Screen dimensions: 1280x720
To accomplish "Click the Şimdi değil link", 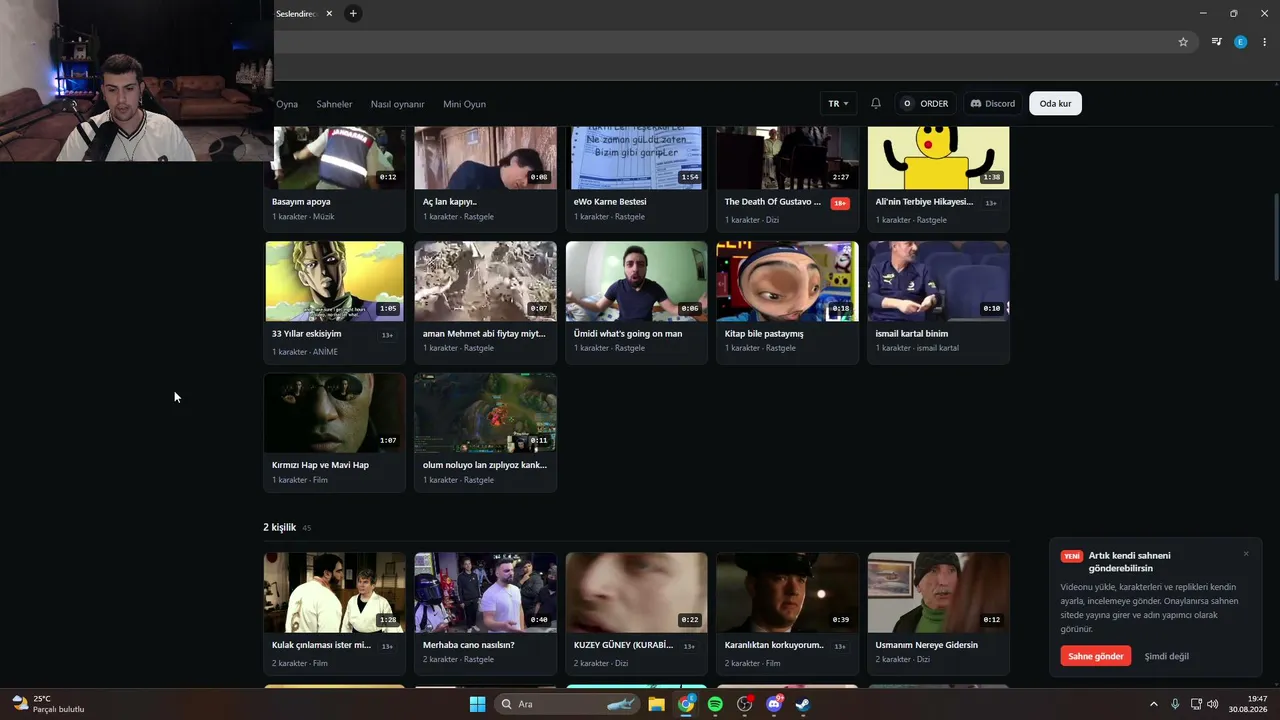I will point(1167,656).
